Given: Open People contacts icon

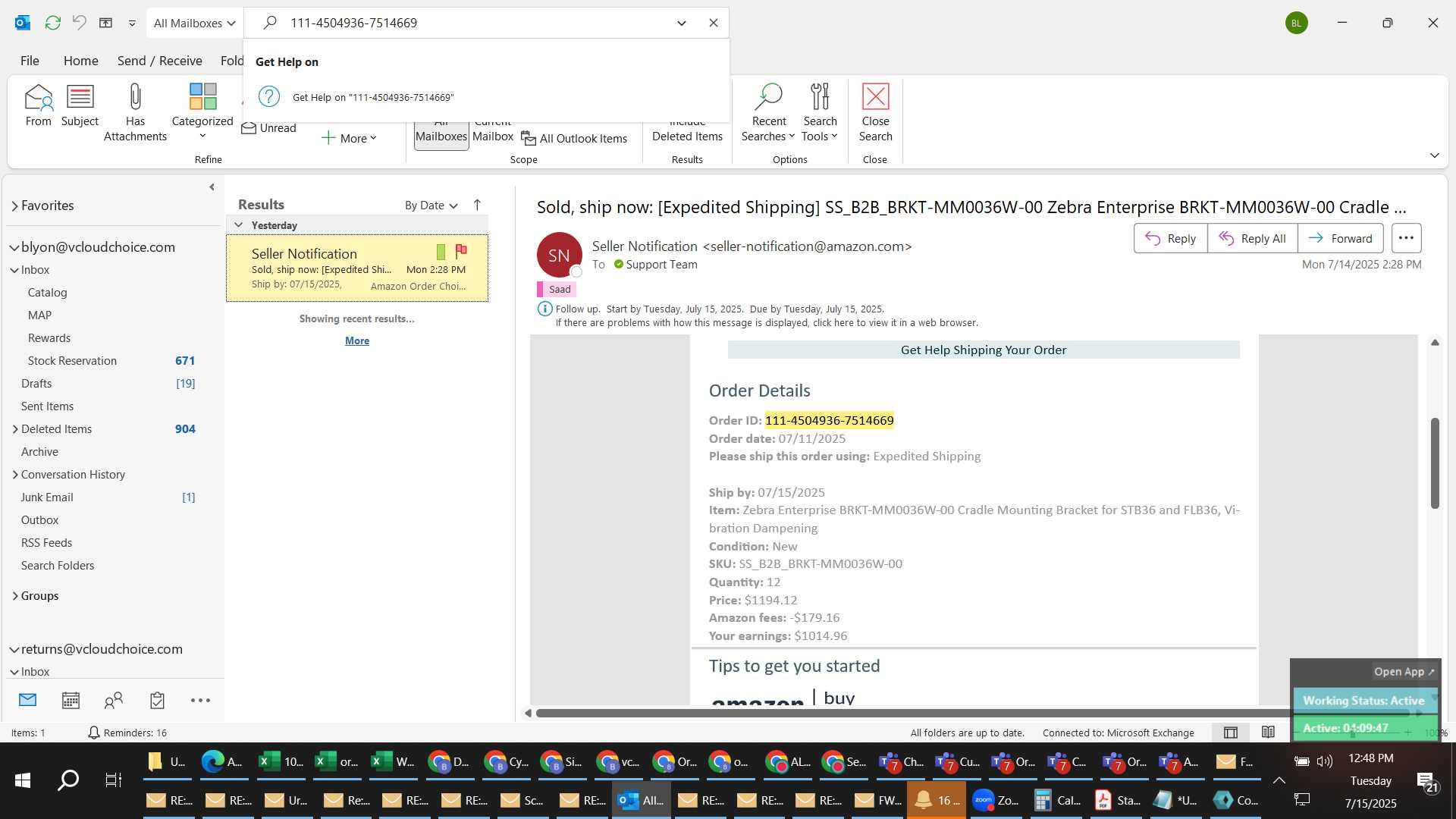Looking at the screenshot, I should pos(114,700).
